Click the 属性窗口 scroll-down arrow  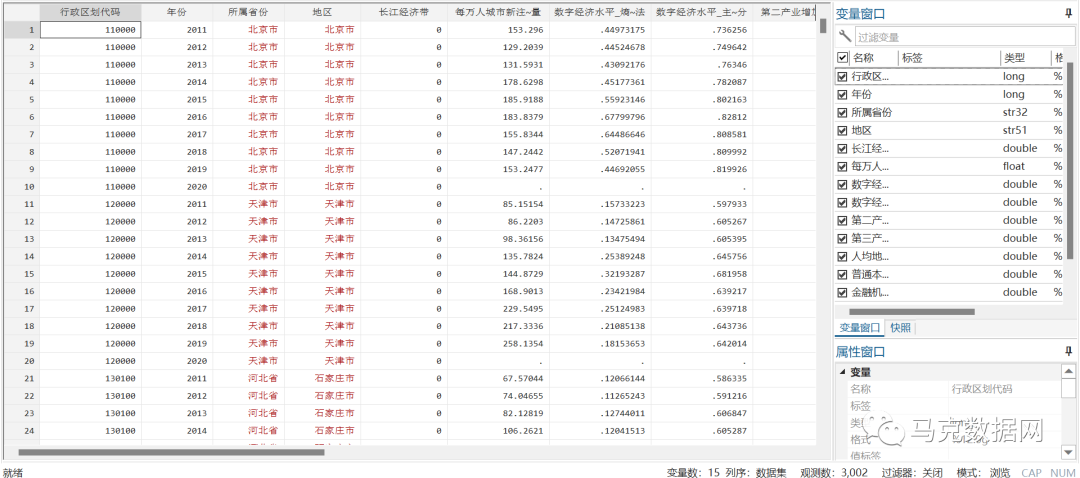click(x=1068, y=452)
